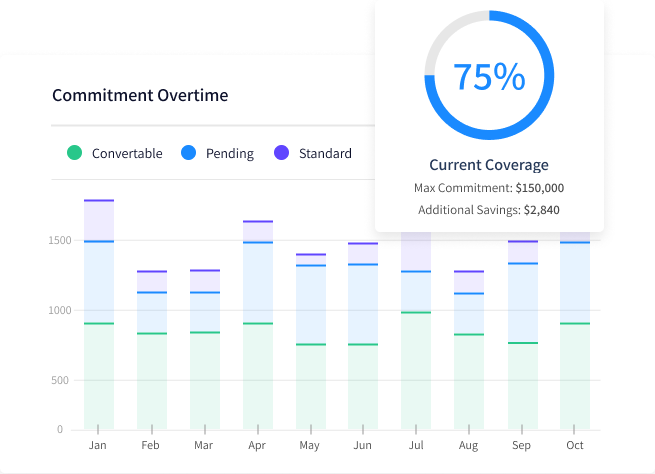
Task: Click the blue Pending legend dot
Action: (188, 152)
